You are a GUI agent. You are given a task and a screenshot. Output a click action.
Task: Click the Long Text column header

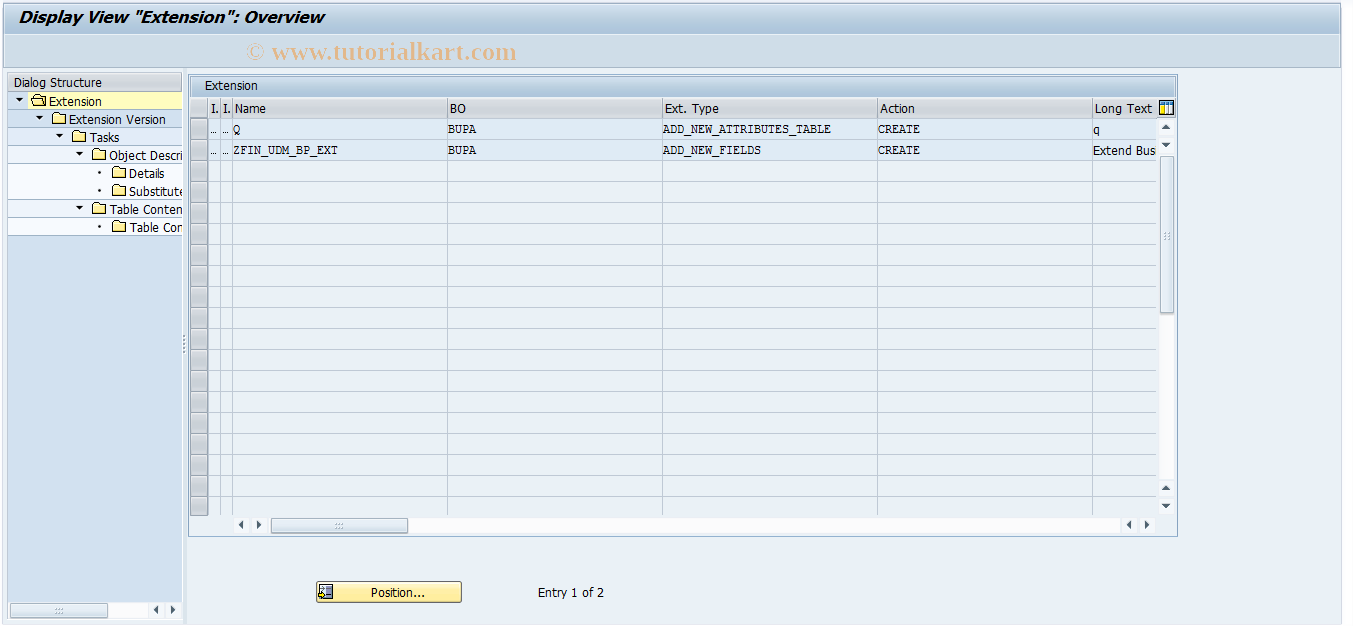[x=1124, y=108]
